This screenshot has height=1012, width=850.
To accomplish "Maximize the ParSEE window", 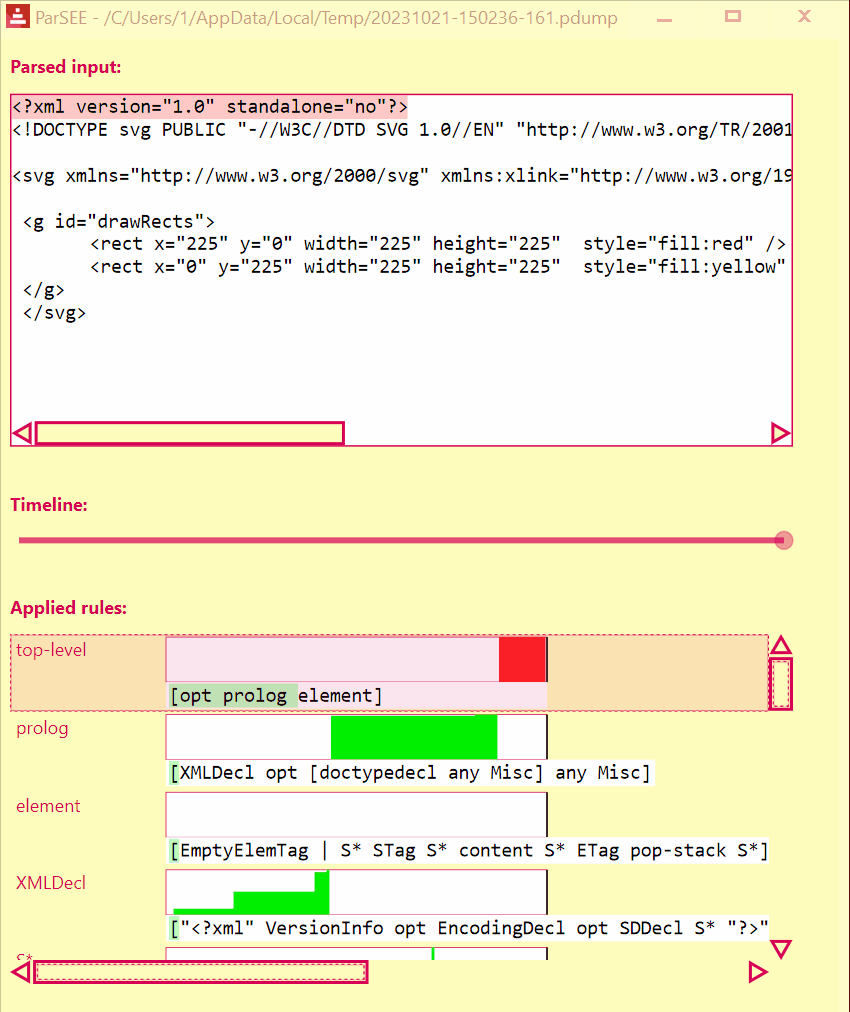I will [733, 16].
